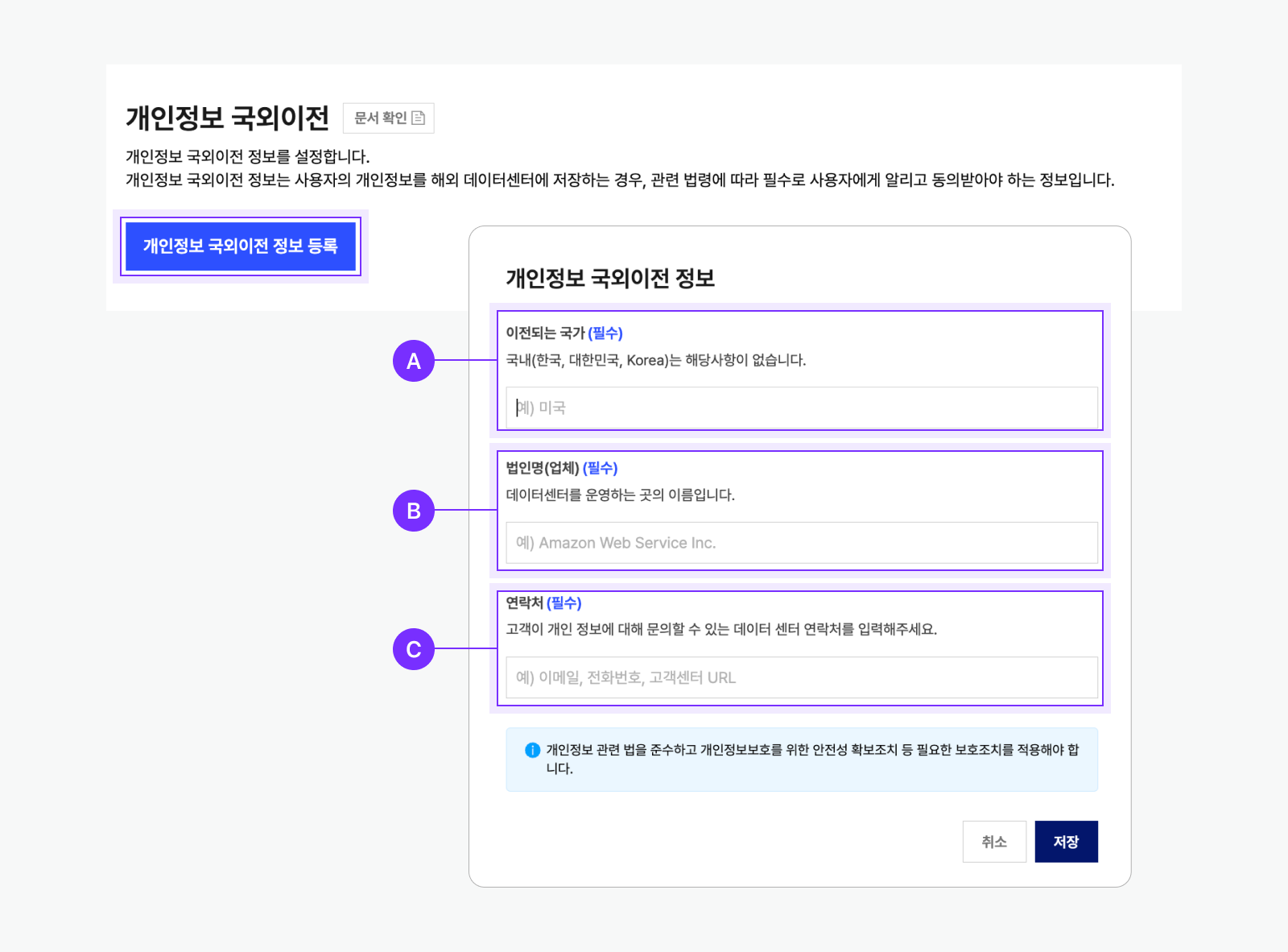Click the purple A annotation marker

(414, 361)
